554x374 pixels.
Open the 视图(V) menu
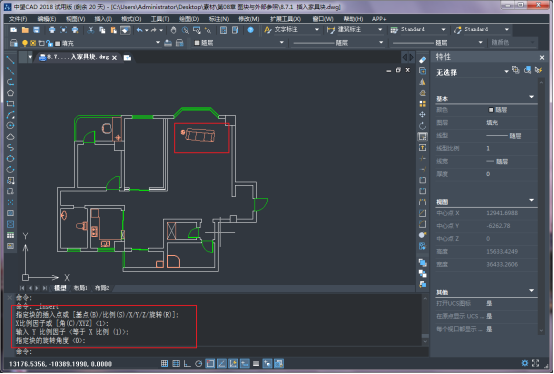tap(76, 19)
